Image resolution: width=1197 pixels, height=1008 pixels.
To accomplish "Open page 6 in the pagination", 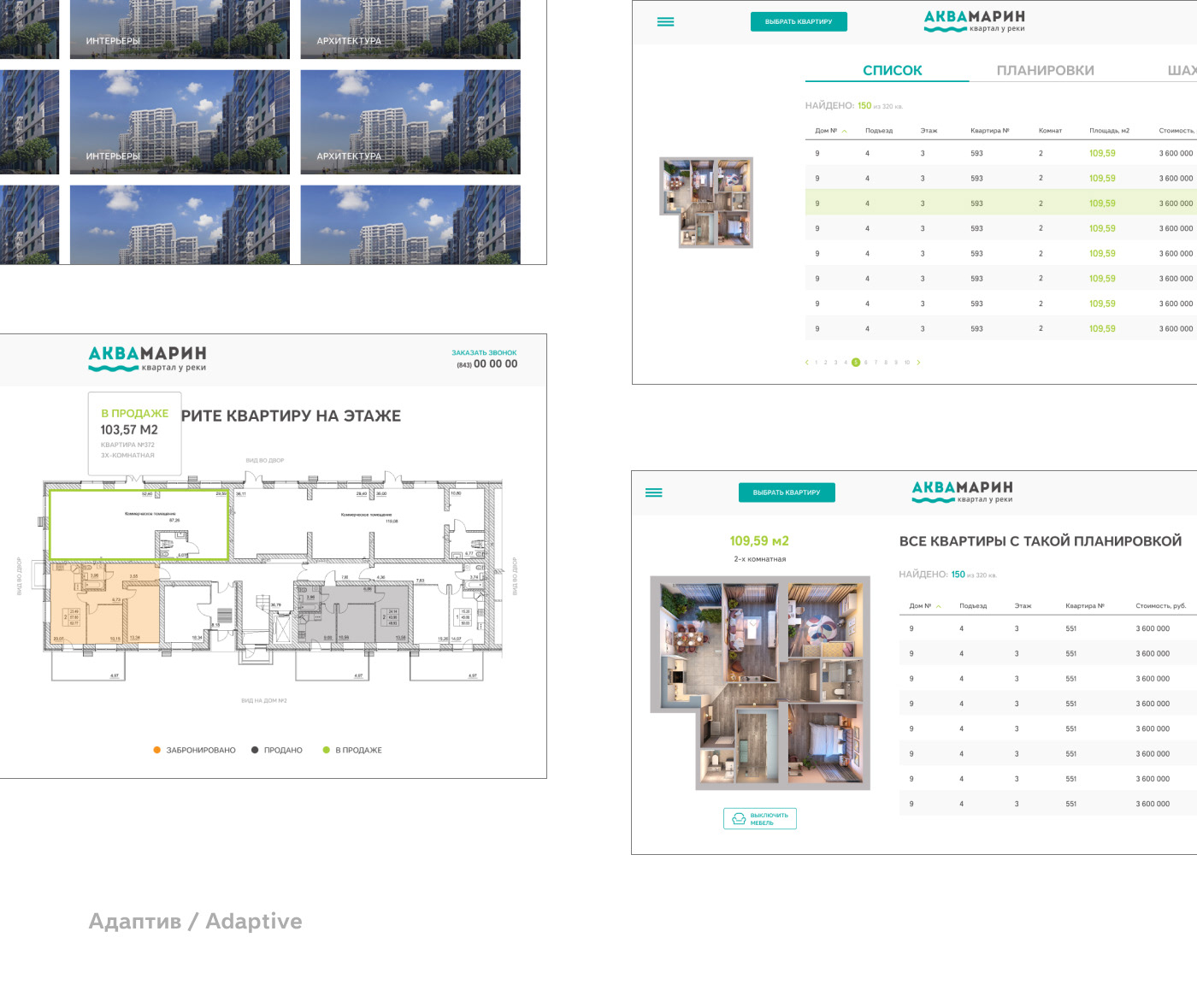I will point(865,363).
